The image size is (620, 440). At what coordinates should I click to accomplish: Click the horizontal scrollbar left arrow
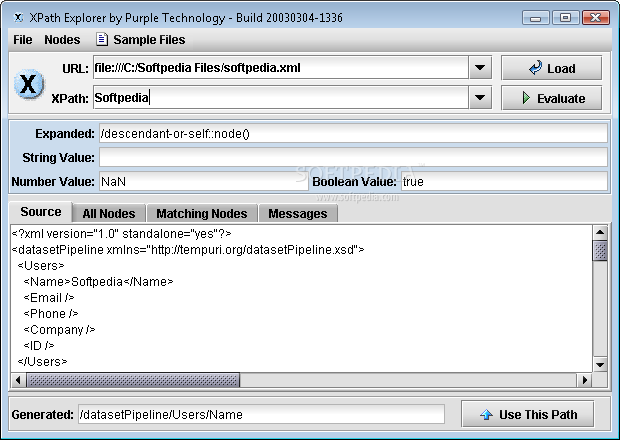(18, 380)
